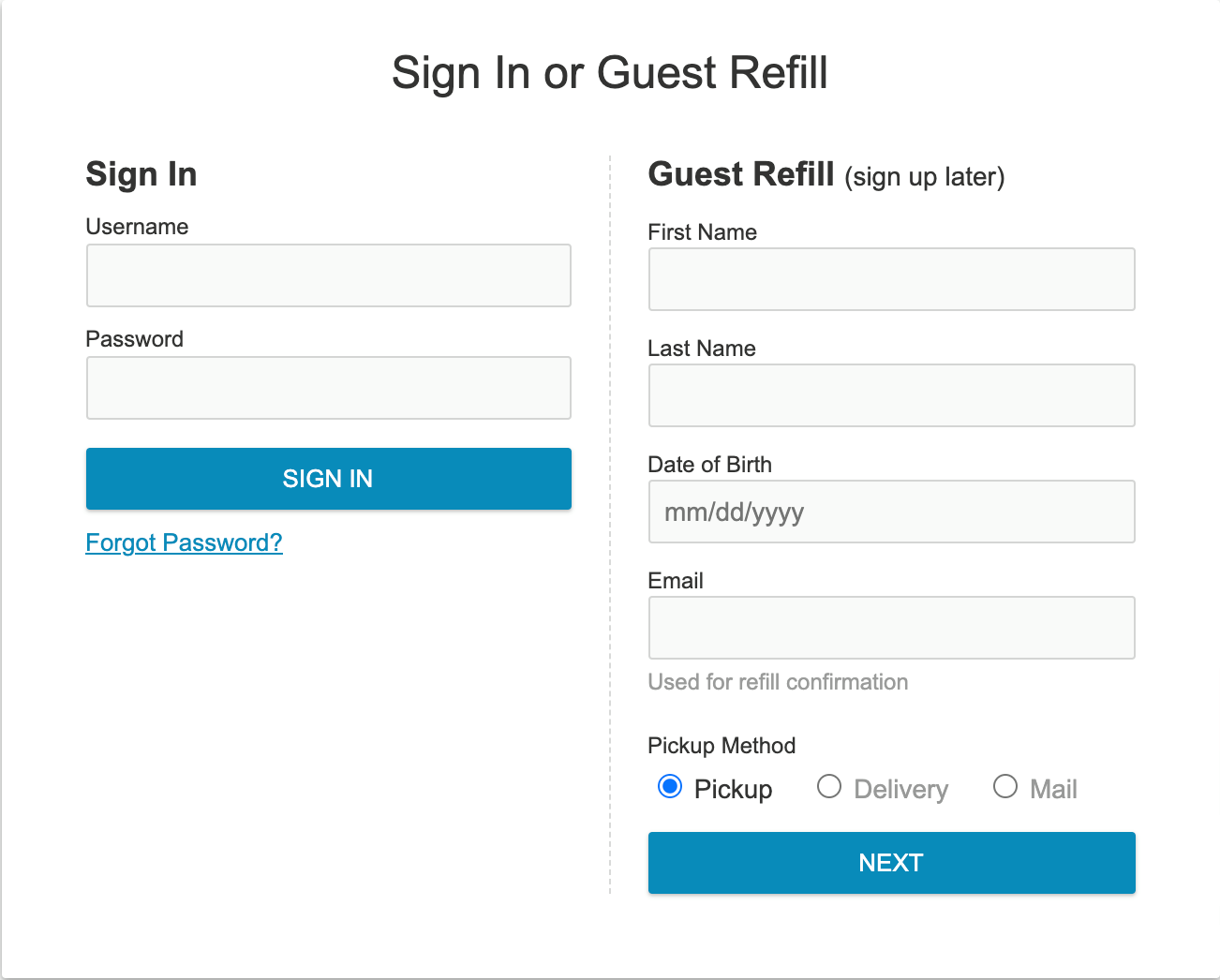Select the Pickup radio button
The width and height of the screenshot is (1220, 980).
tap(670, 787)
